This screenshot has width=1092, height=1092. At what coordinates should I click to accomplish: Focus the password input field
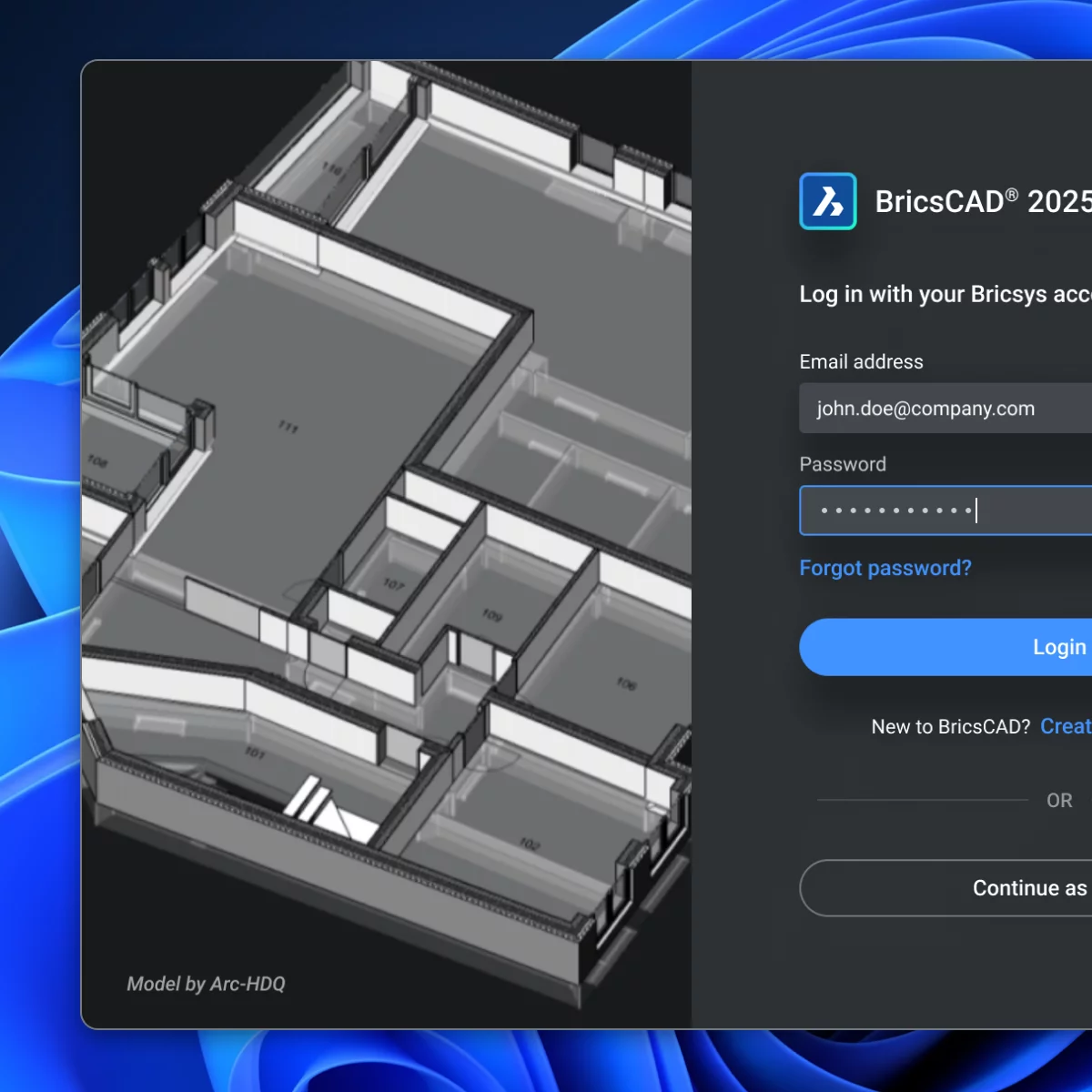[946, 511]
